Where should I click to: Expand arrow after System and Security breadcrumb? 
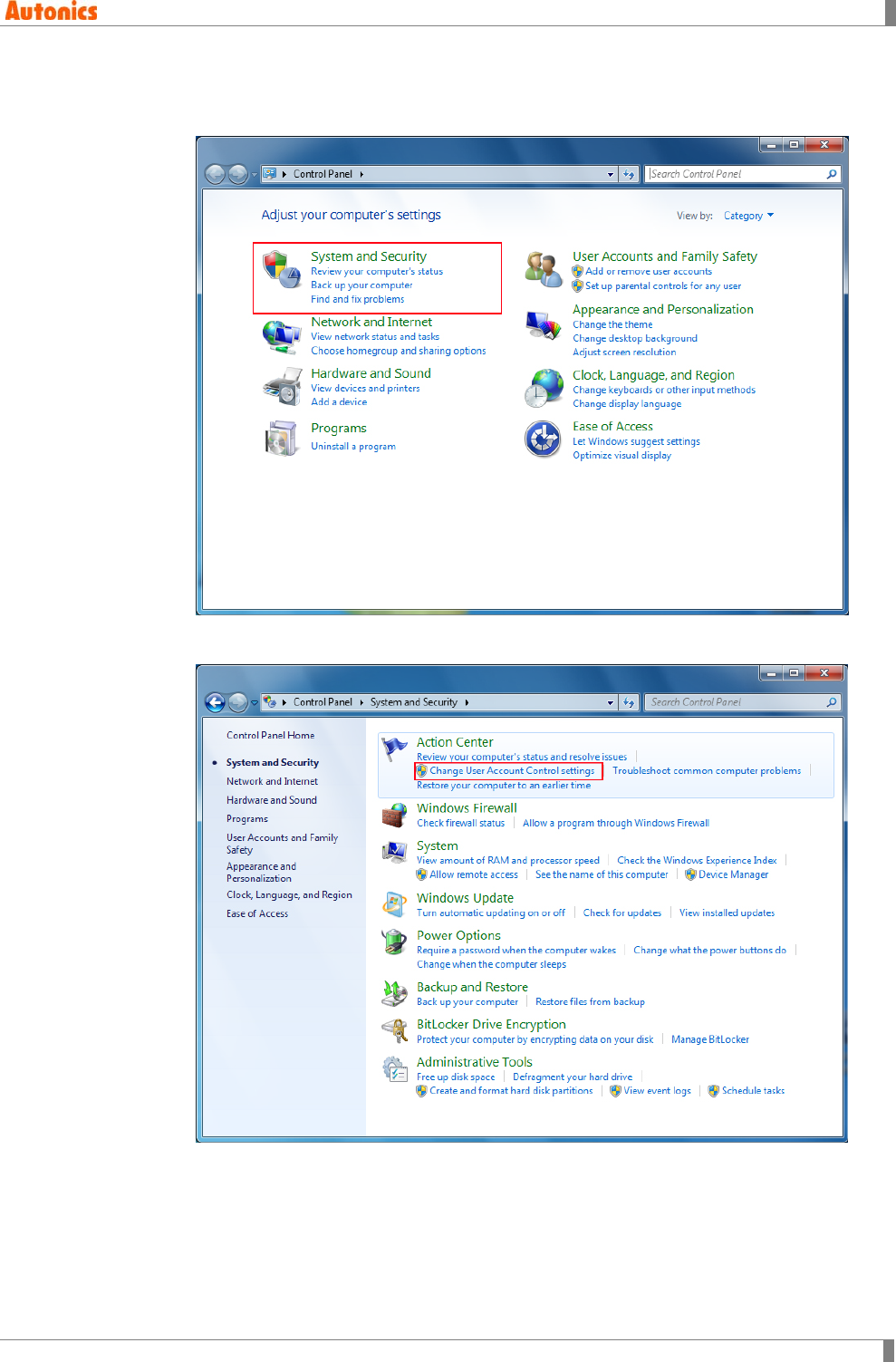point(467,702)
